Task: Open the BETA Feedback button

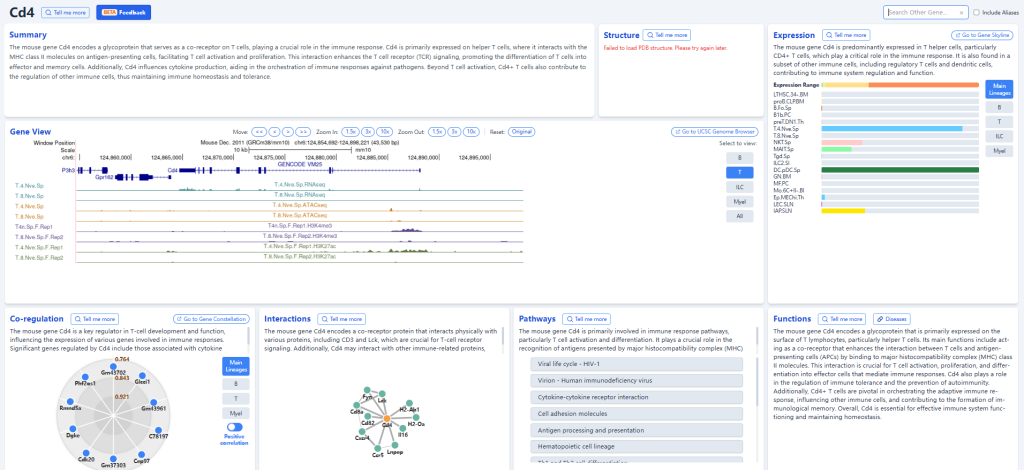Action: point(123,12)
